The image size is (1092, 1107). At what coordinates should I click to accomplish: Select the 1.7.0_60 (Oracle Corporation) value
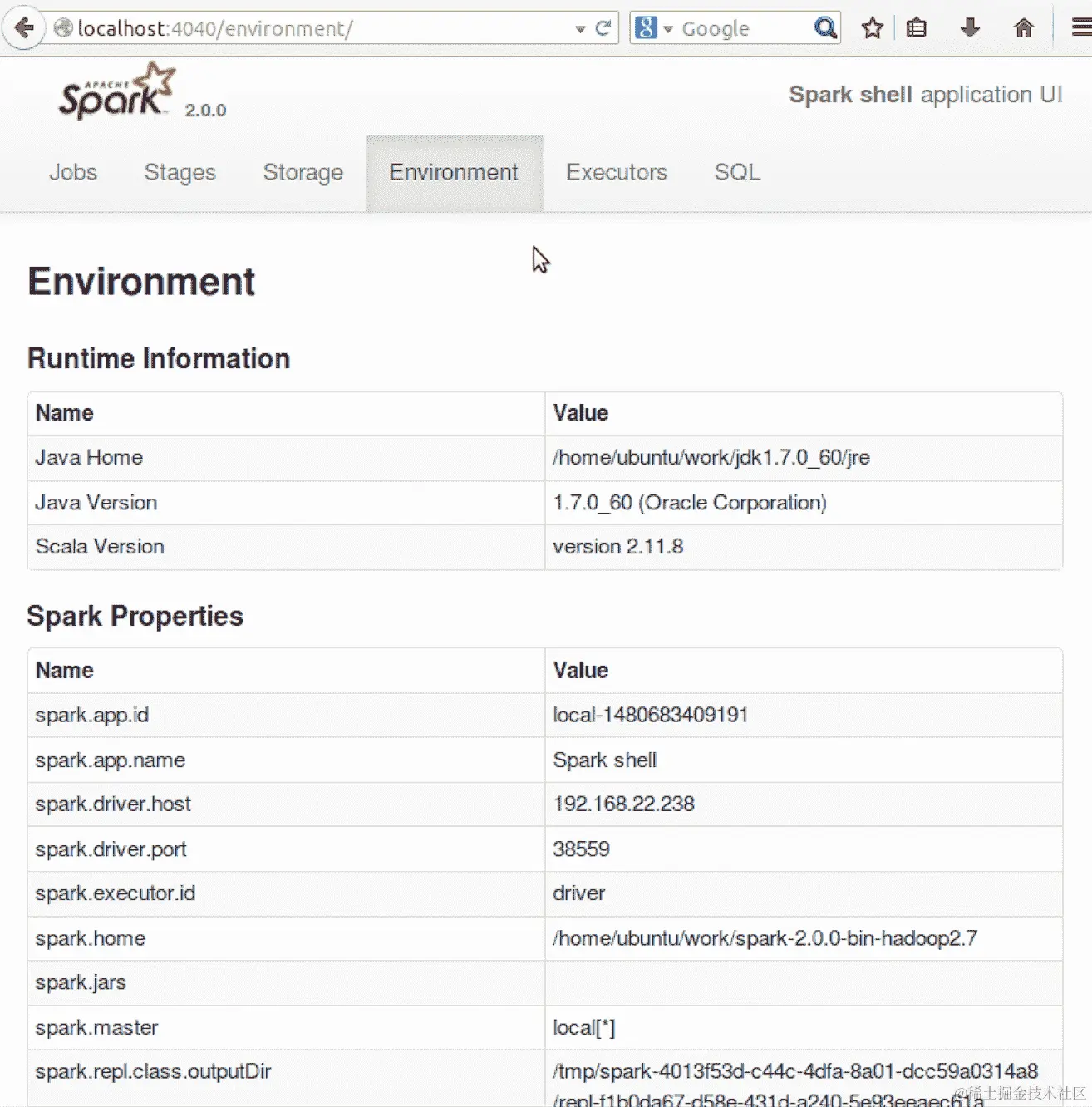coord(690,503)
